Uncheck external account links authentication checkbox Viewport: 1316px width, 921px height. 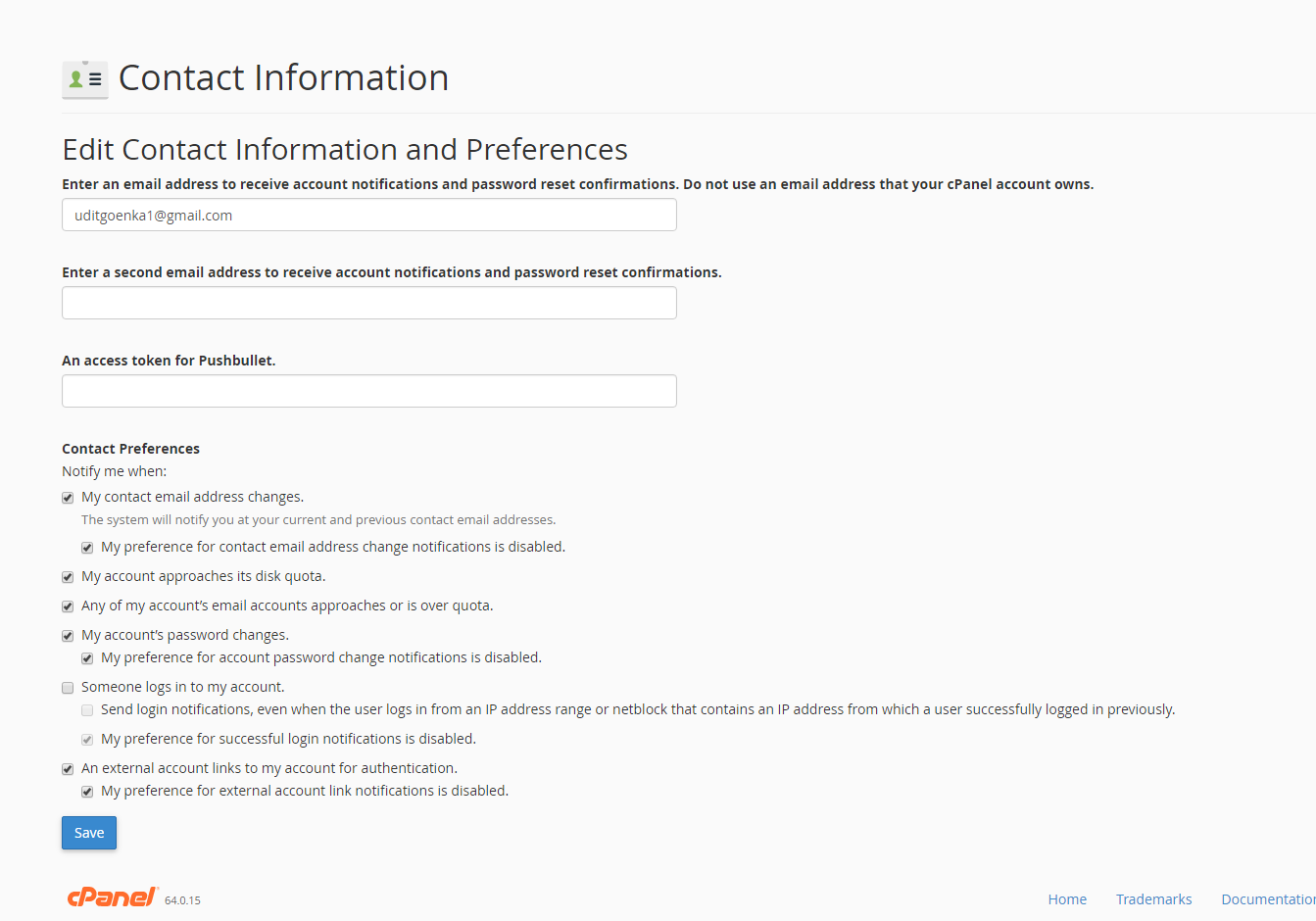[x=68, y=769]
